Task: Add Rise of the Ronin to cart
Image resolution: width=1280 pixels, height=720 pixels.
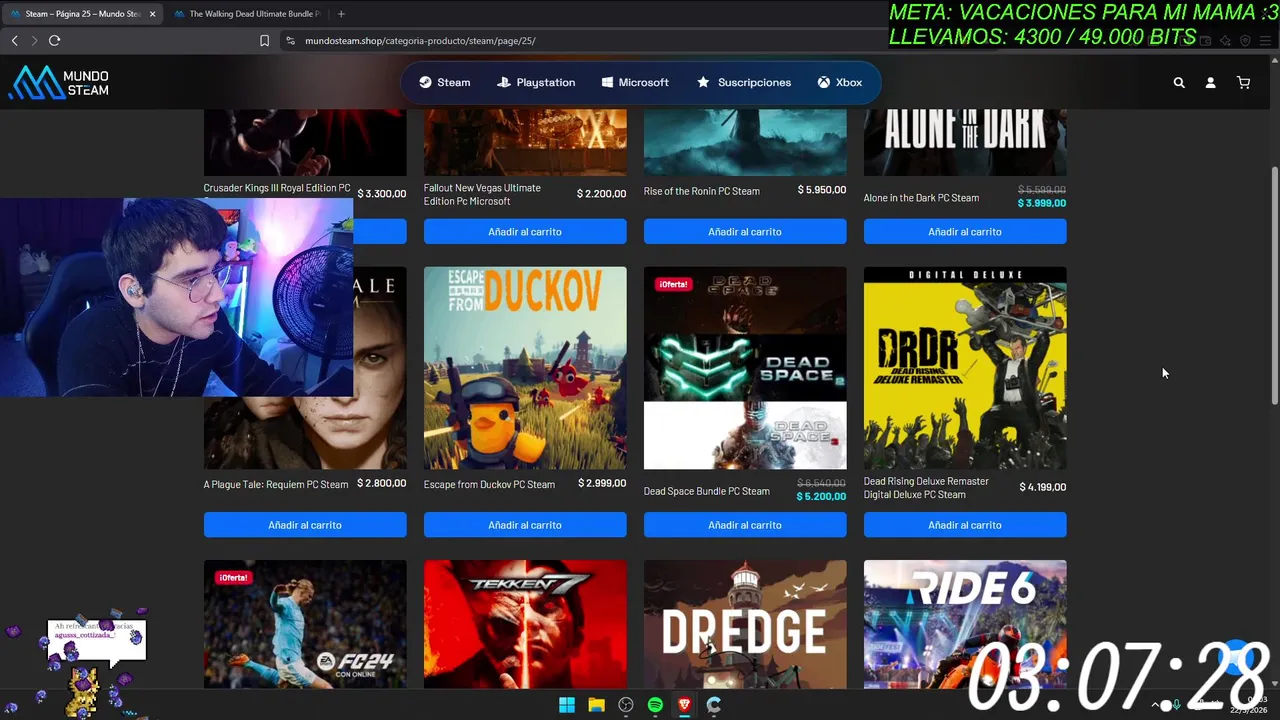Action: coord(745,232)
